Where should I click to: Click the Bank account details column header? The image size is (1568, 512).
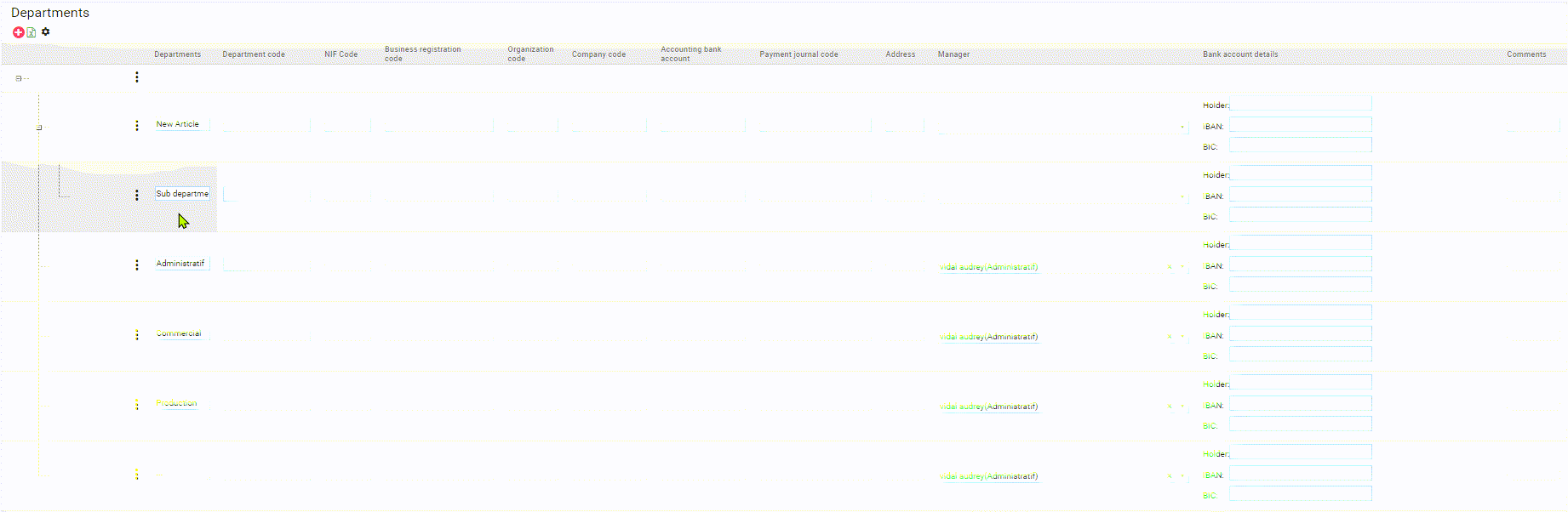pos(1239,54)
